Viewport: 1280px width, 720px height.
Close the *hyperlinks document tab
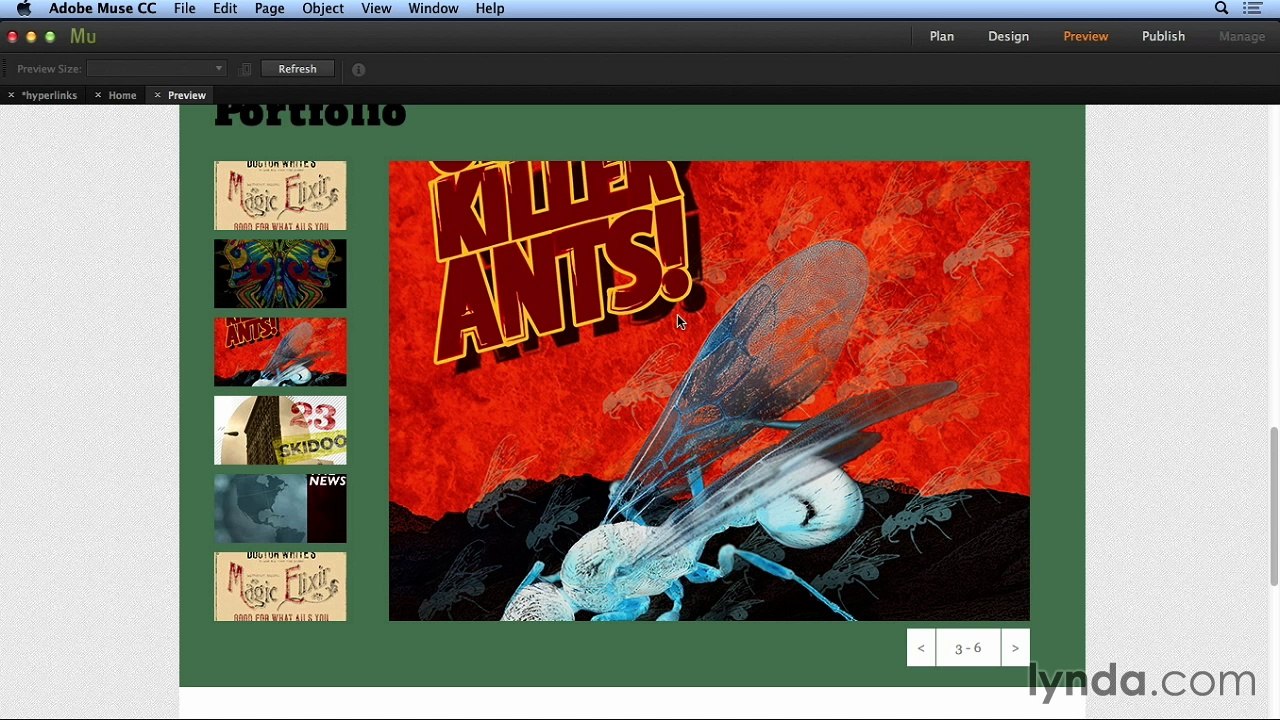[x=11, y=95]
